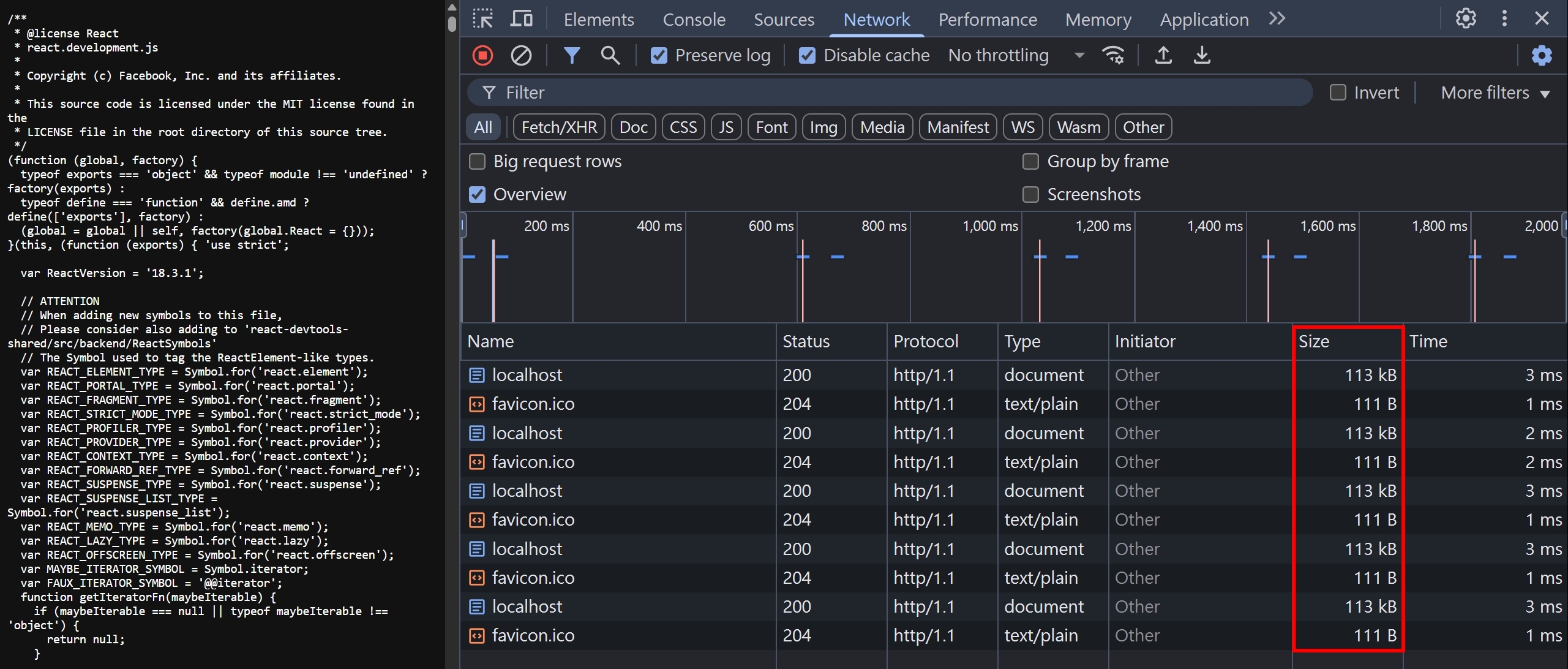This screenshot has height=669, width=1568.
Task: Open DevTools settings gear
Action: tap(1466, 19)
